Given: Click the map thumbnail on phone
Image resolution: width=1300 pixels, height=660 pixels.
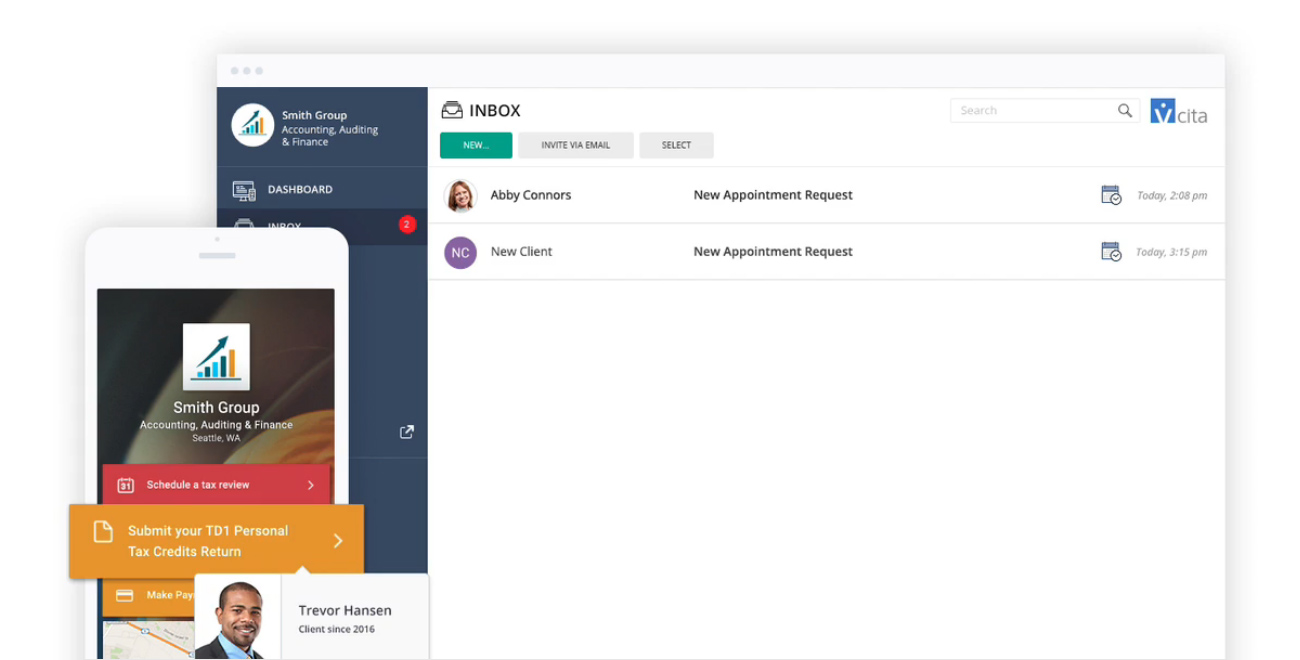Looking at the screenshot, I should point(148,640).
